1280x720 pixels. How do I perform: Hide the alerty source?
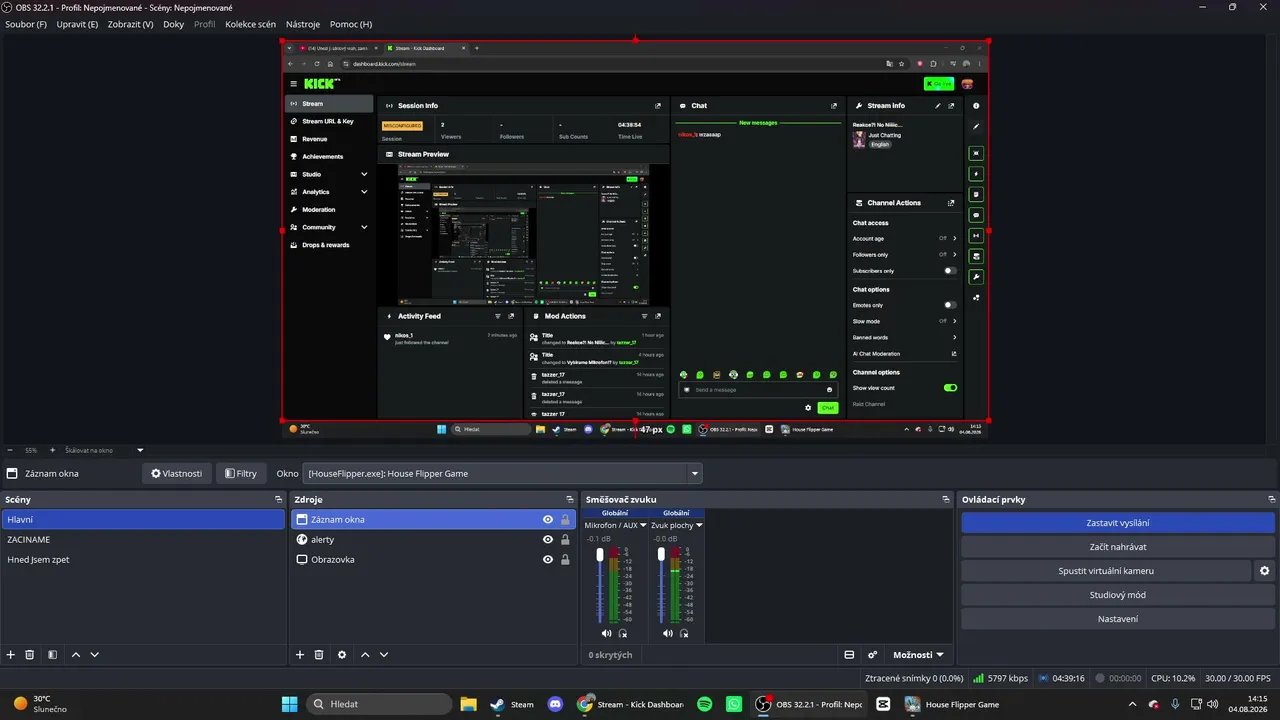pos(548,540)
